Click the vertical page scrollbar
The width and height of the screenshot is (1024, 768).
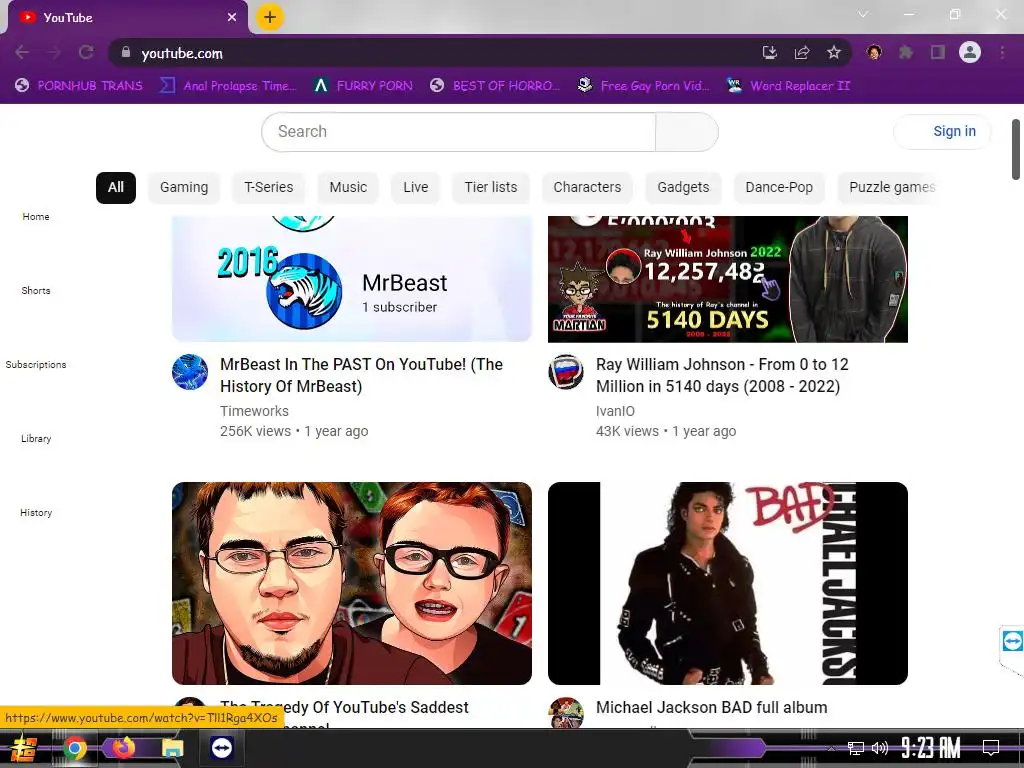[1016, 149]
